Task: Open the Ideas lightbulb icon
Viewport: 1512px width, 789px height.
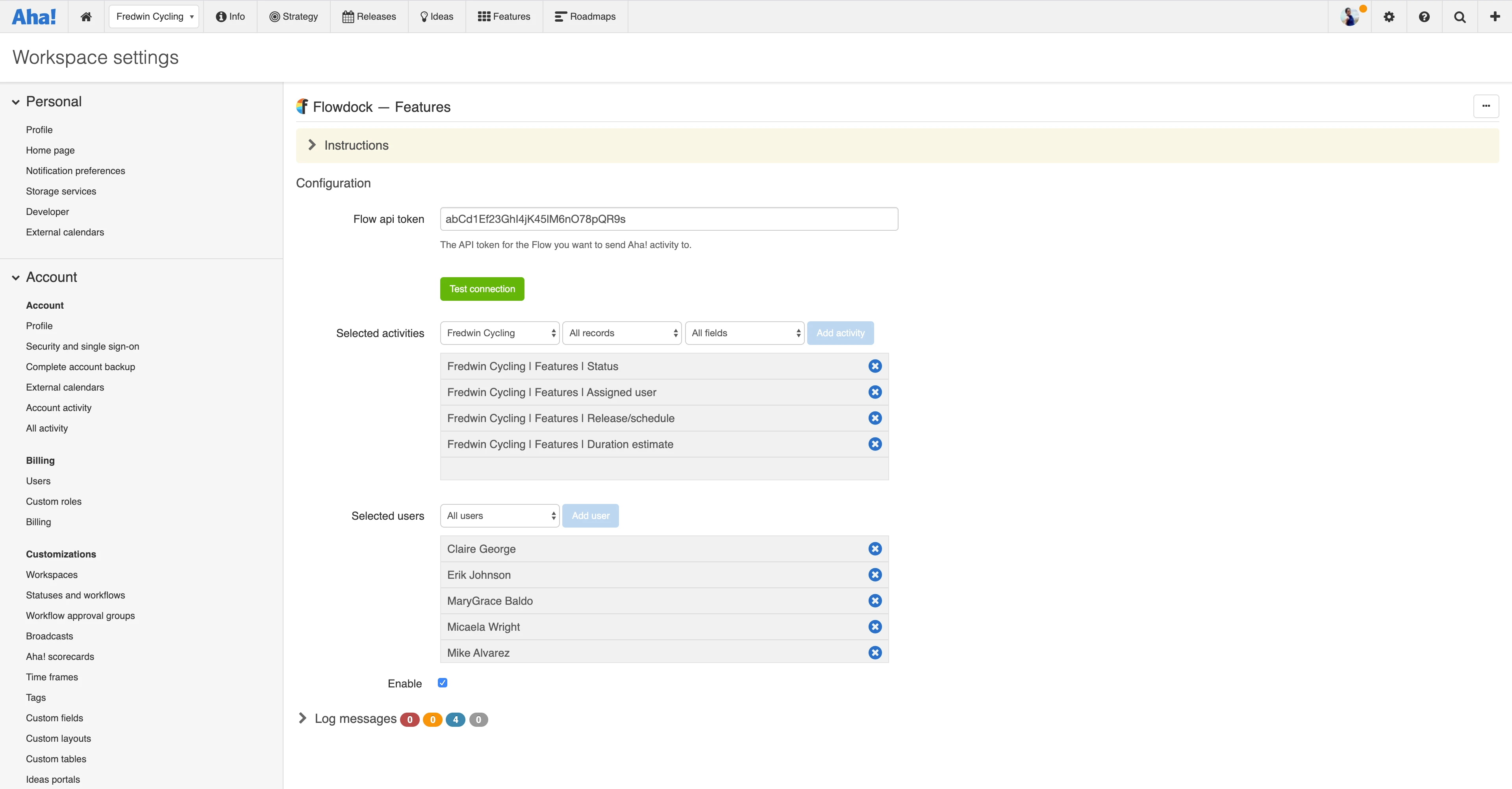Action: (424, 16)
